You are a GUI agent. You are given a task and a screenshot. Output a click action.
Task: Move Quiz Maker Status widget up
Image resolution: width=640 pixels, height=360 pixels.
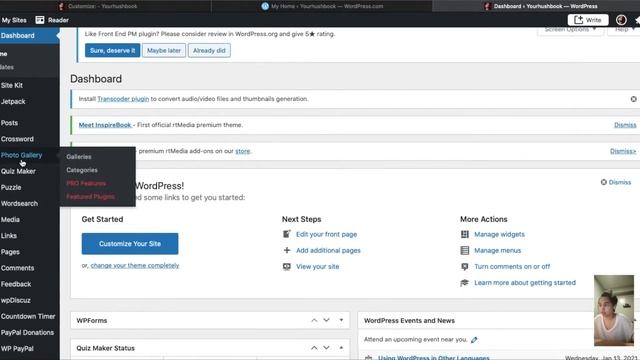coord(314,348)
